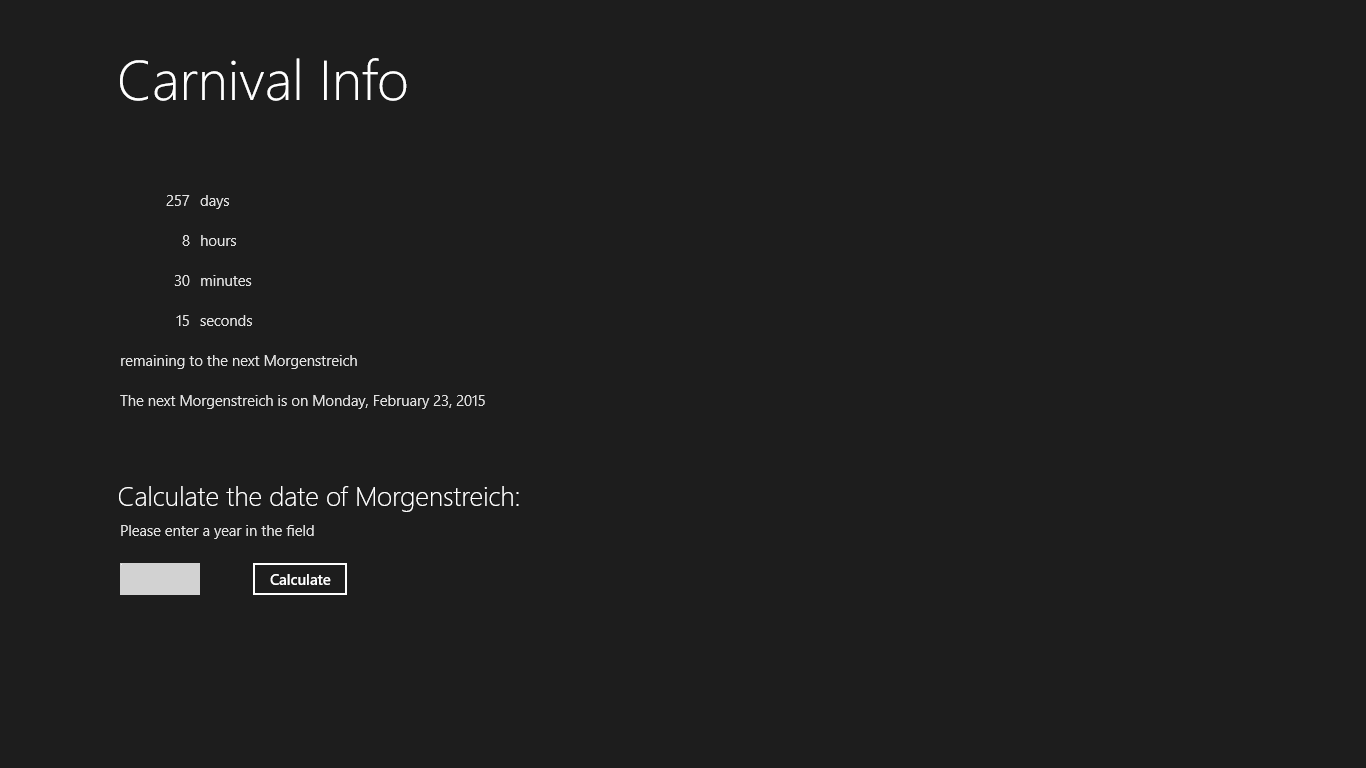Viewport: 1366px width, 768px height.
Task: Click the days label
Action: pos(214,201)
